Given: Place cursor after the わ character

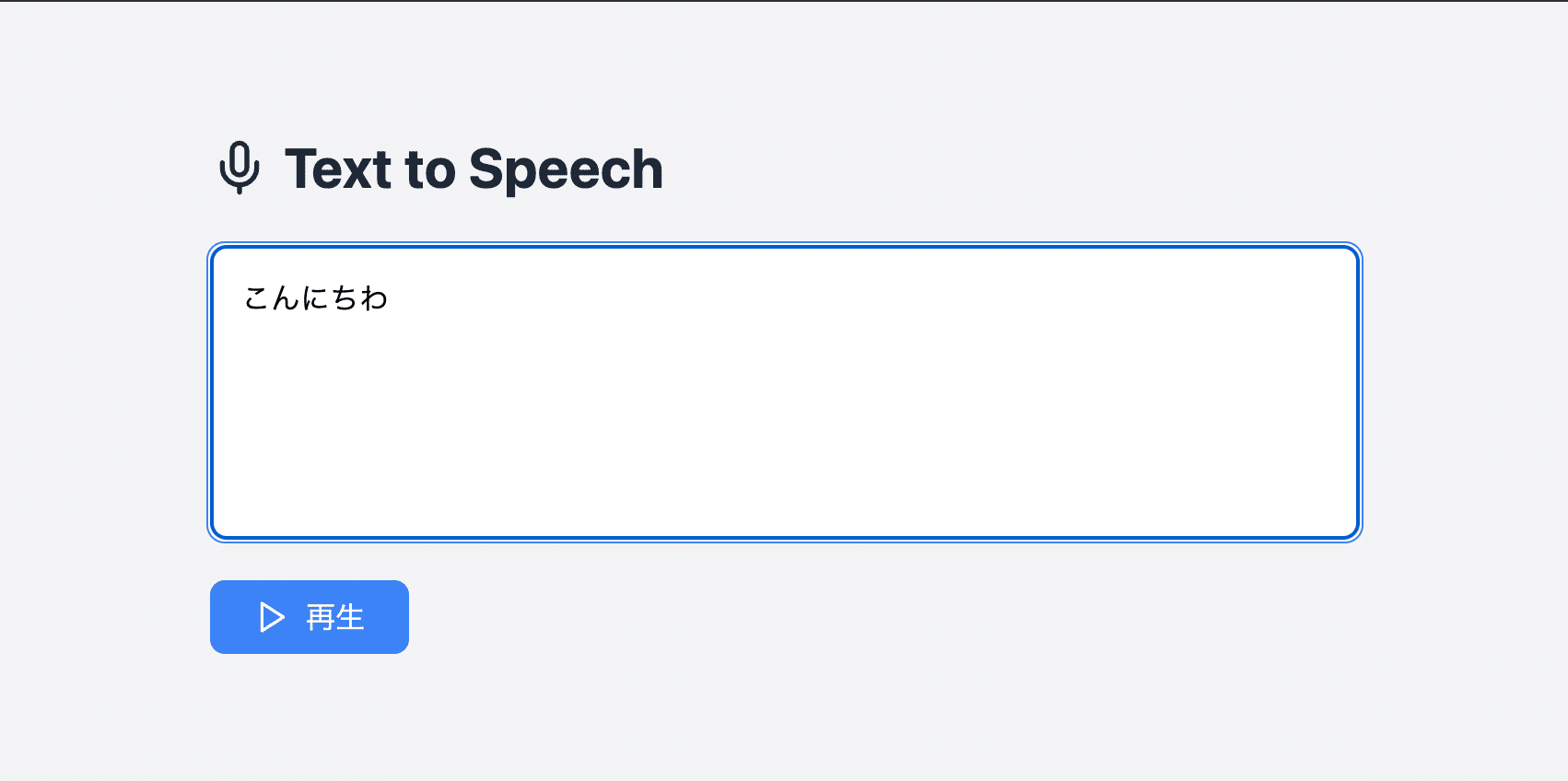Looking at the screenshot, I should (390, 298).
